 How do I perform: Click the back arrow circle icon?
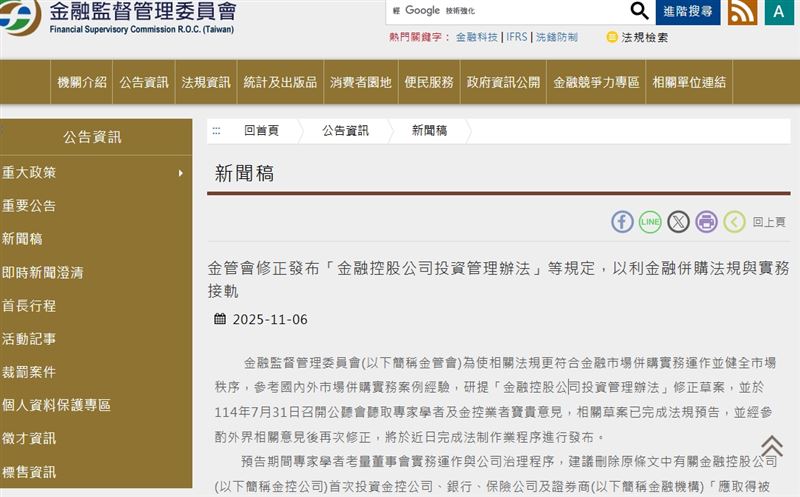pyautogui.click(x=734, y=222)
